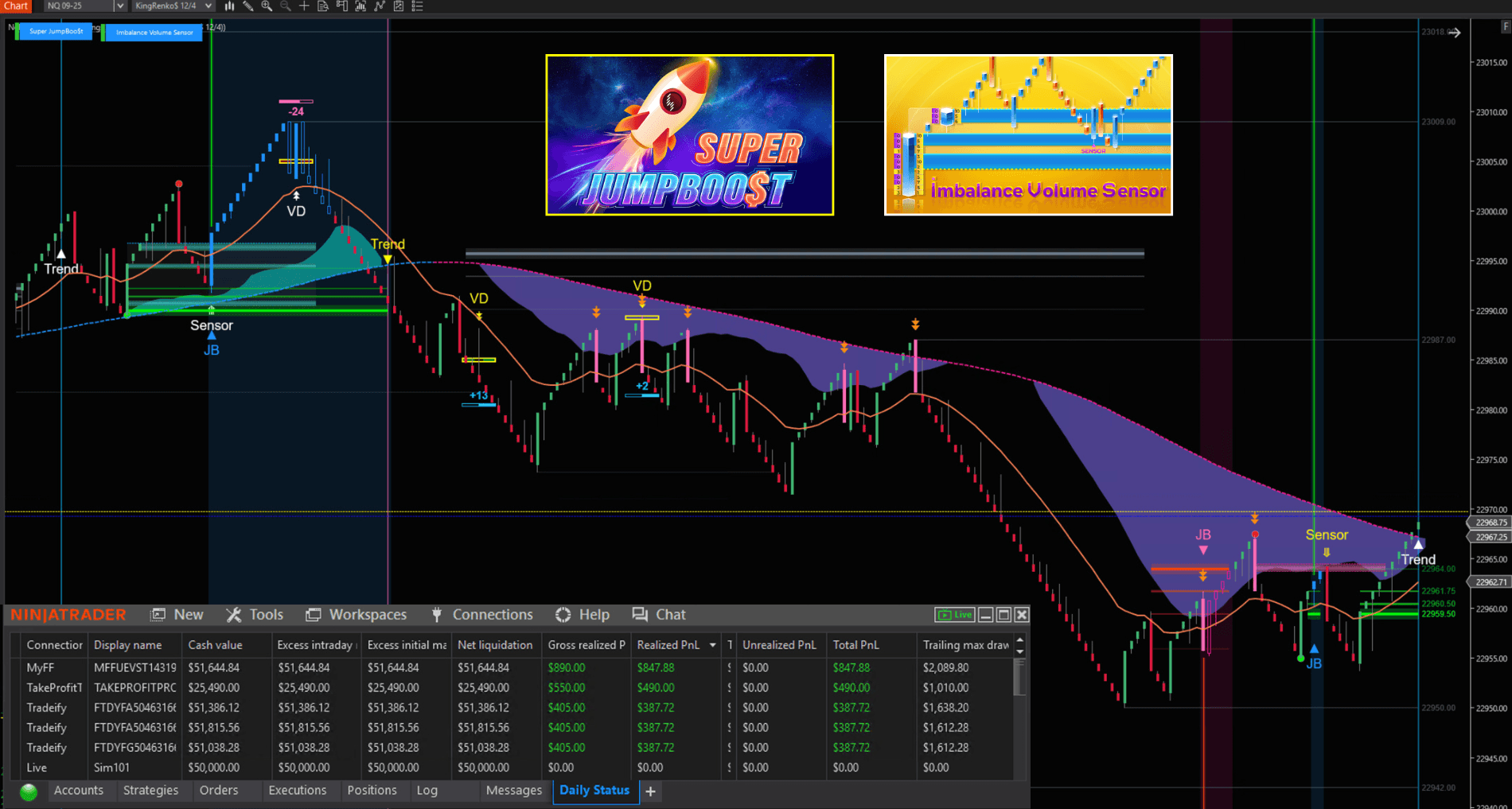The width and height of the screenshot is (1512, 809).
Task: Add a new tab with plus button
Action: [650, 791]
